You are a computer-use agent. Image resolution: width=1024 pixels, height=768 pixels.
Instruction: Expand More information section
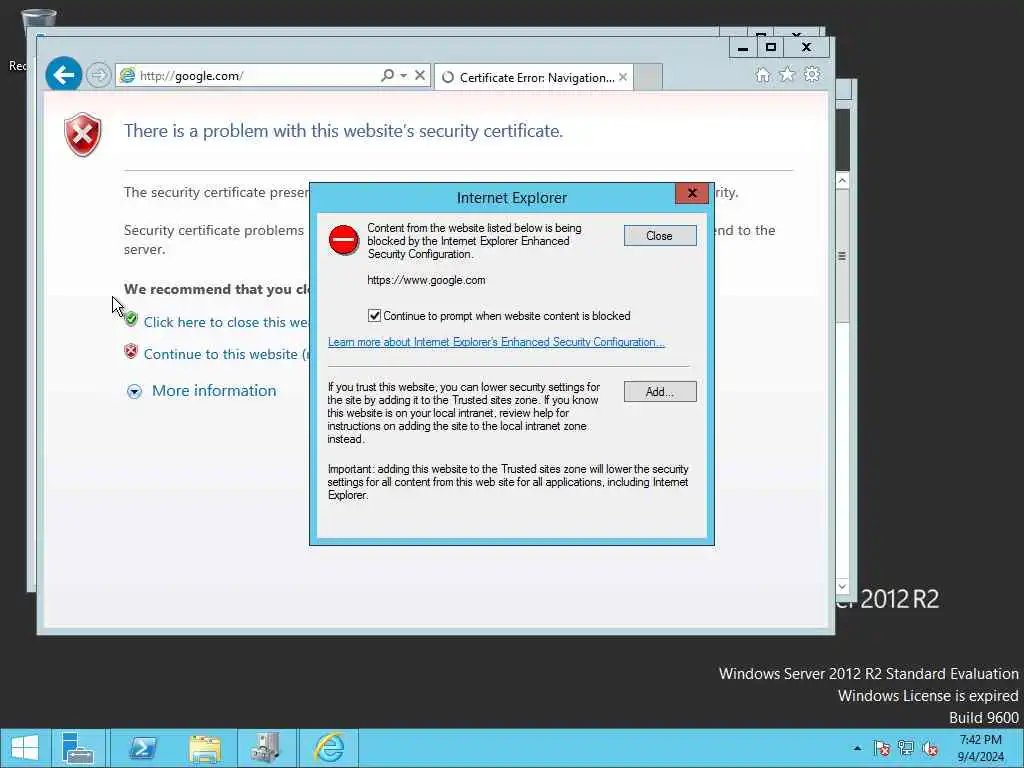click(x=135, y=391)
